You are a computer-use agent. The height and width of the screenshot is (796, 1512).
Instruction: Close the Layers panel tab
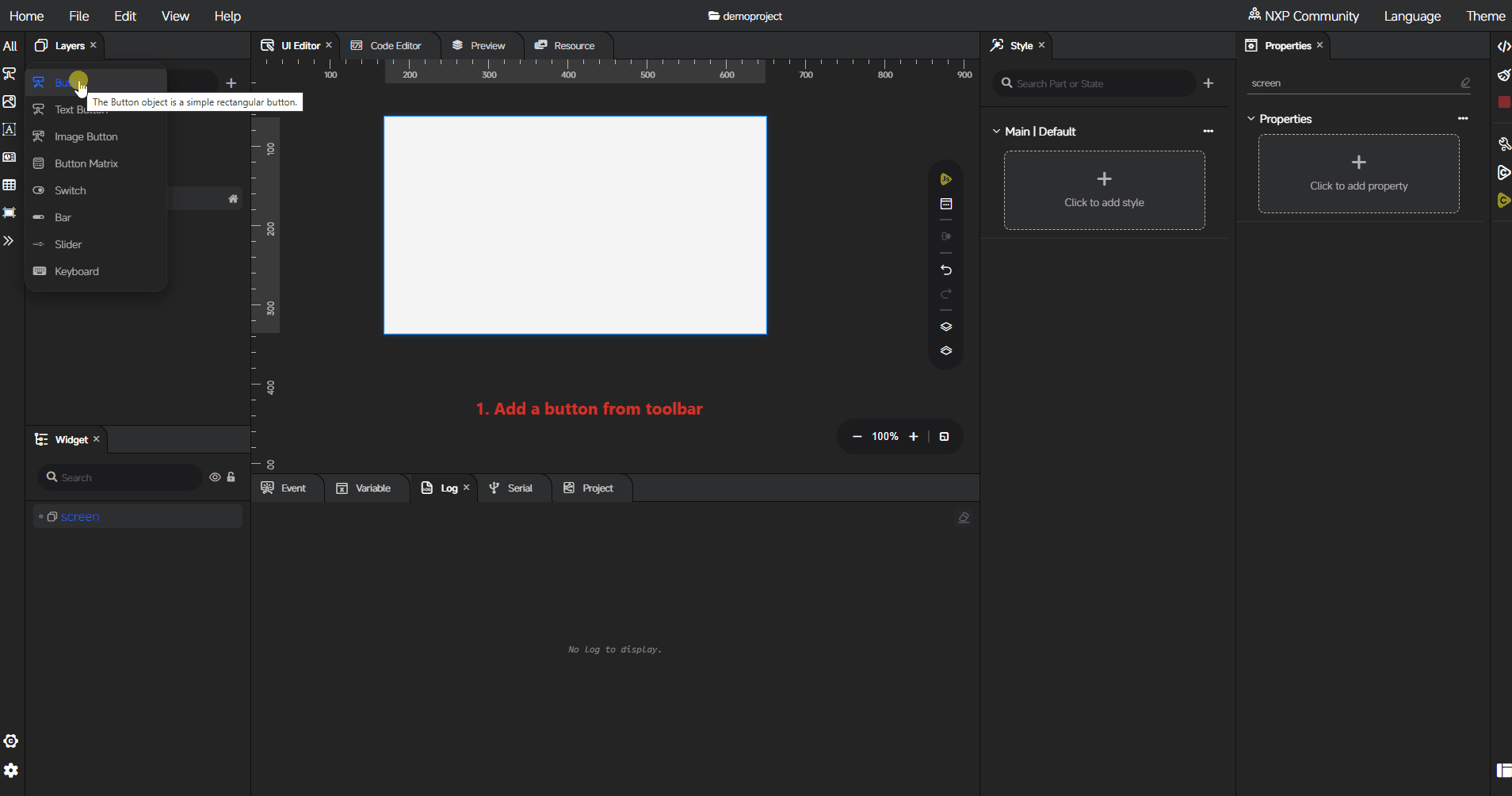point(94,45)
